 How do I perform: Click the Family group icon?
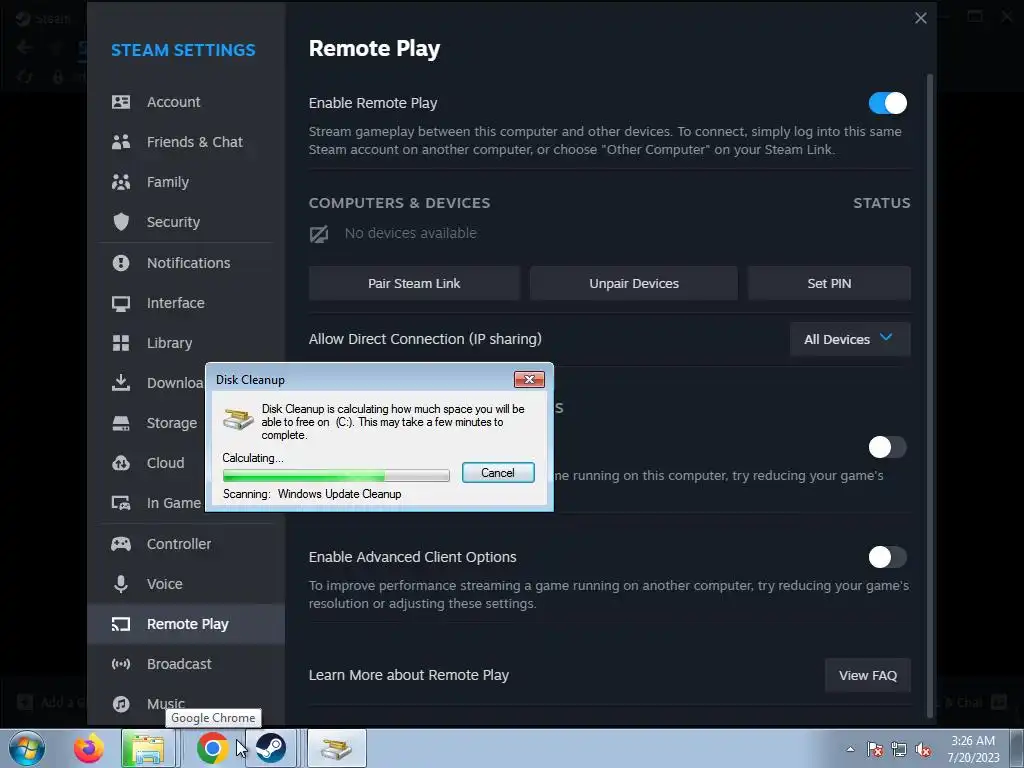click(x=121, y=182)
